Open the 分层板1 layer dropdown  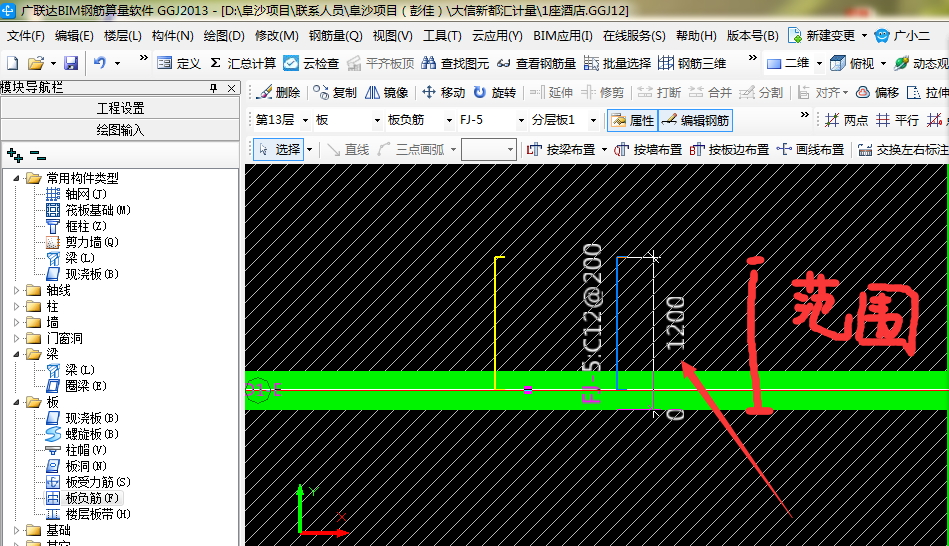click(x=593, y=120)
